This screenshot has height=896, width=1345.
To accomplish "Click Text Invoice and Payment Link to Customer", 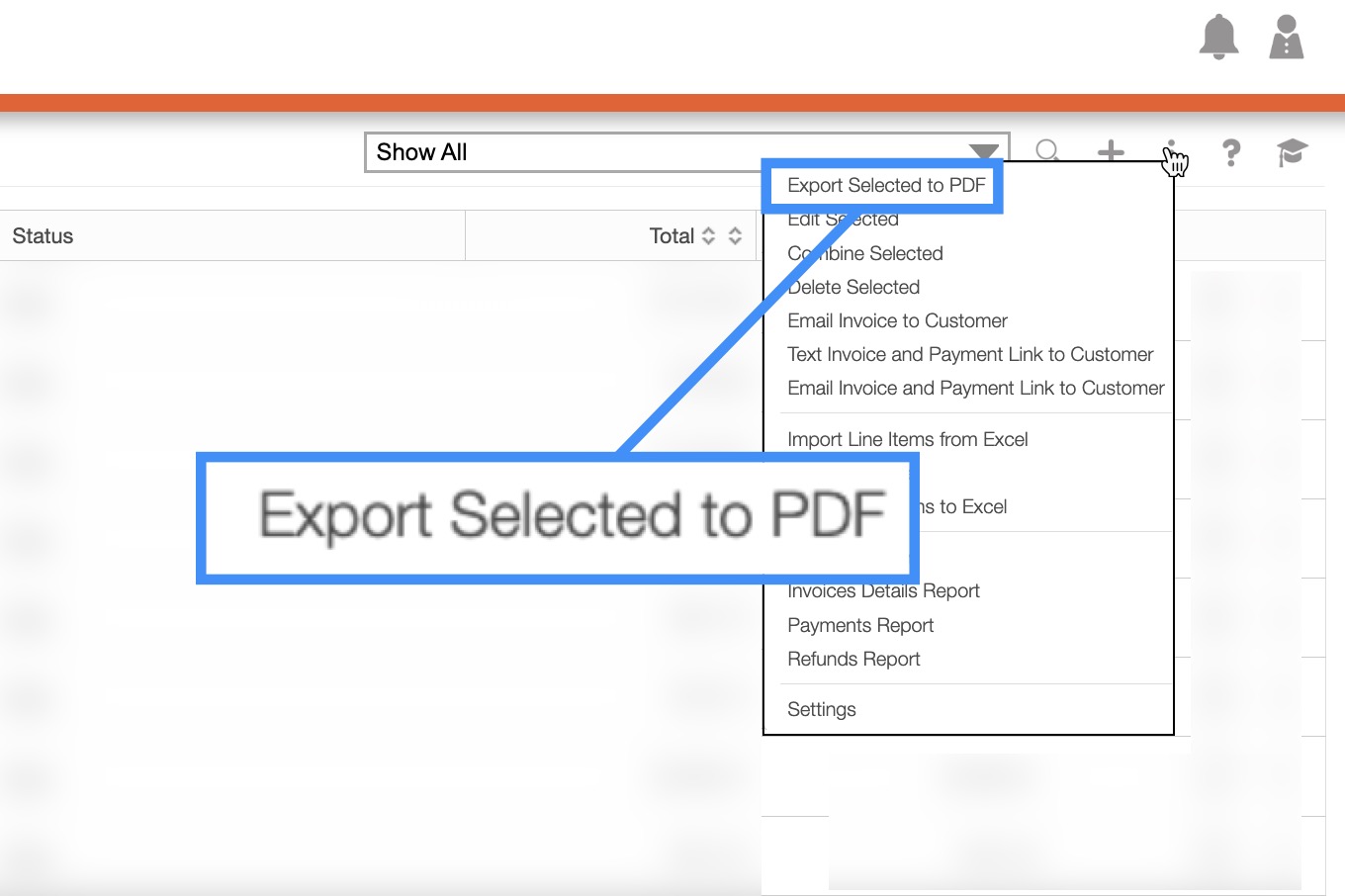I will [x=970, y=354].
